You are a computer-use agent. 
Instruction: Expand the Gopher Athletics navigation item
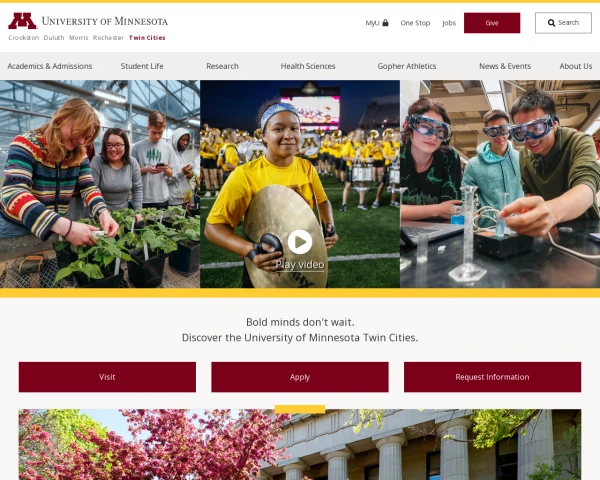(407, 66)
